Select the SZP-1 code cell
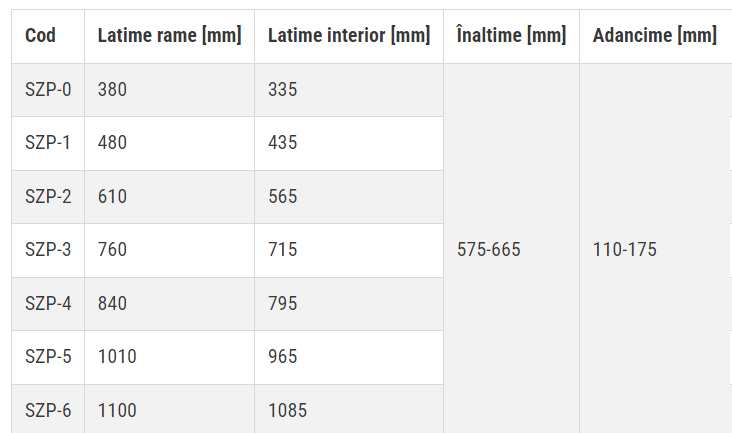Viewport: 732px width, 433px height. tap(48, 143)
